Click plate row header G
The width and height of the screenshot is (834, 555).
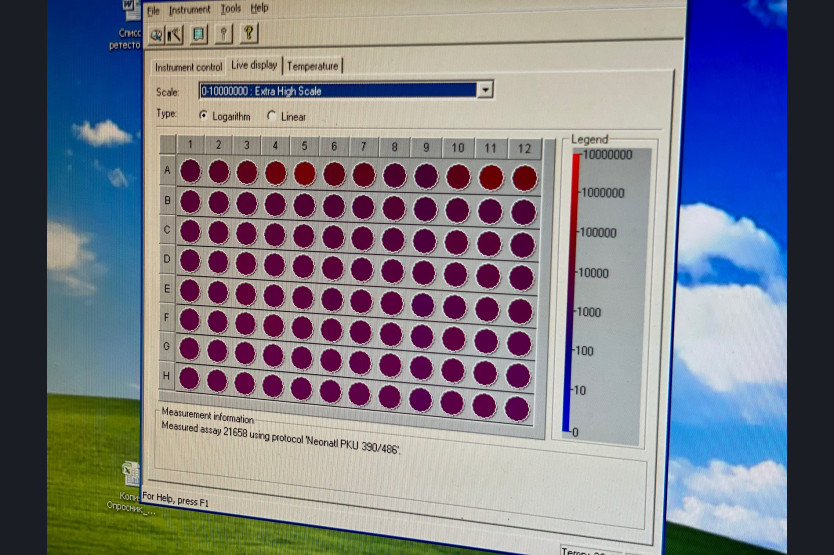[166, 346]
